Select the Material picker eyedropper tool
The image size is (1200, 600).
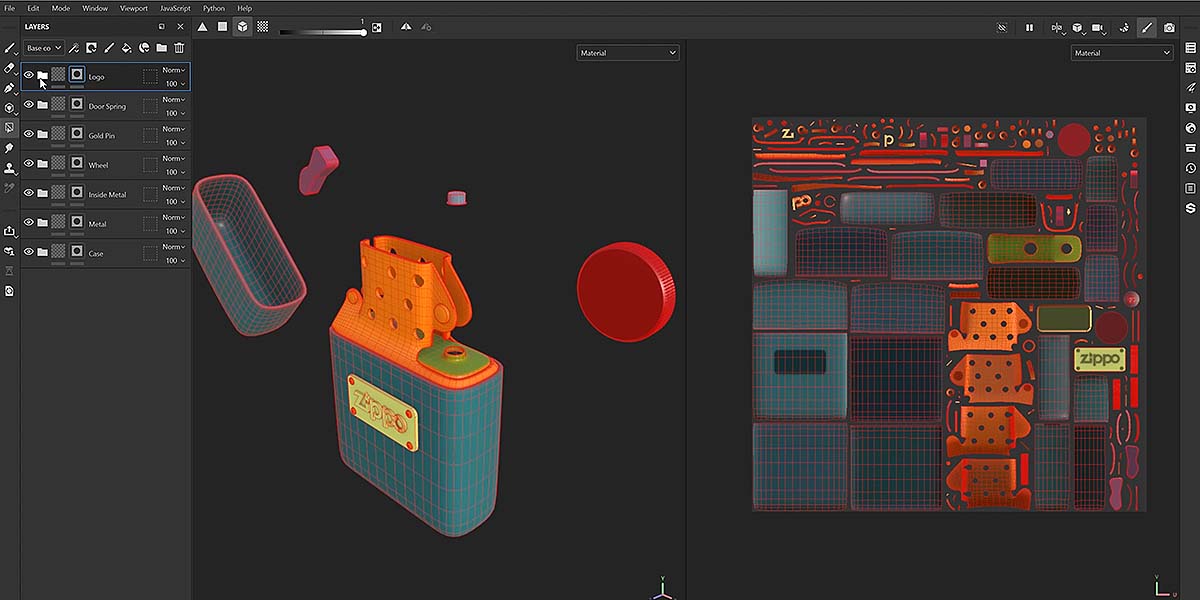point(10,187)
